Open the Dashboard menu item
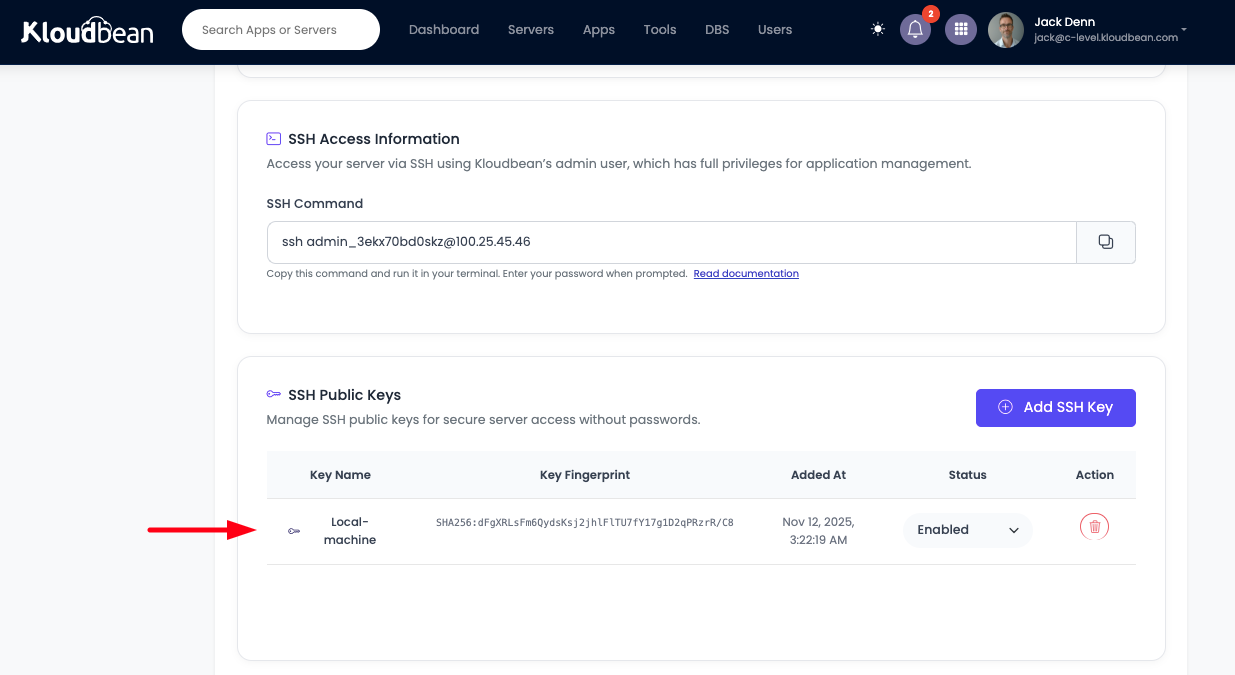The height and width of the screenshot is (675, 1235). coord(444,29)
